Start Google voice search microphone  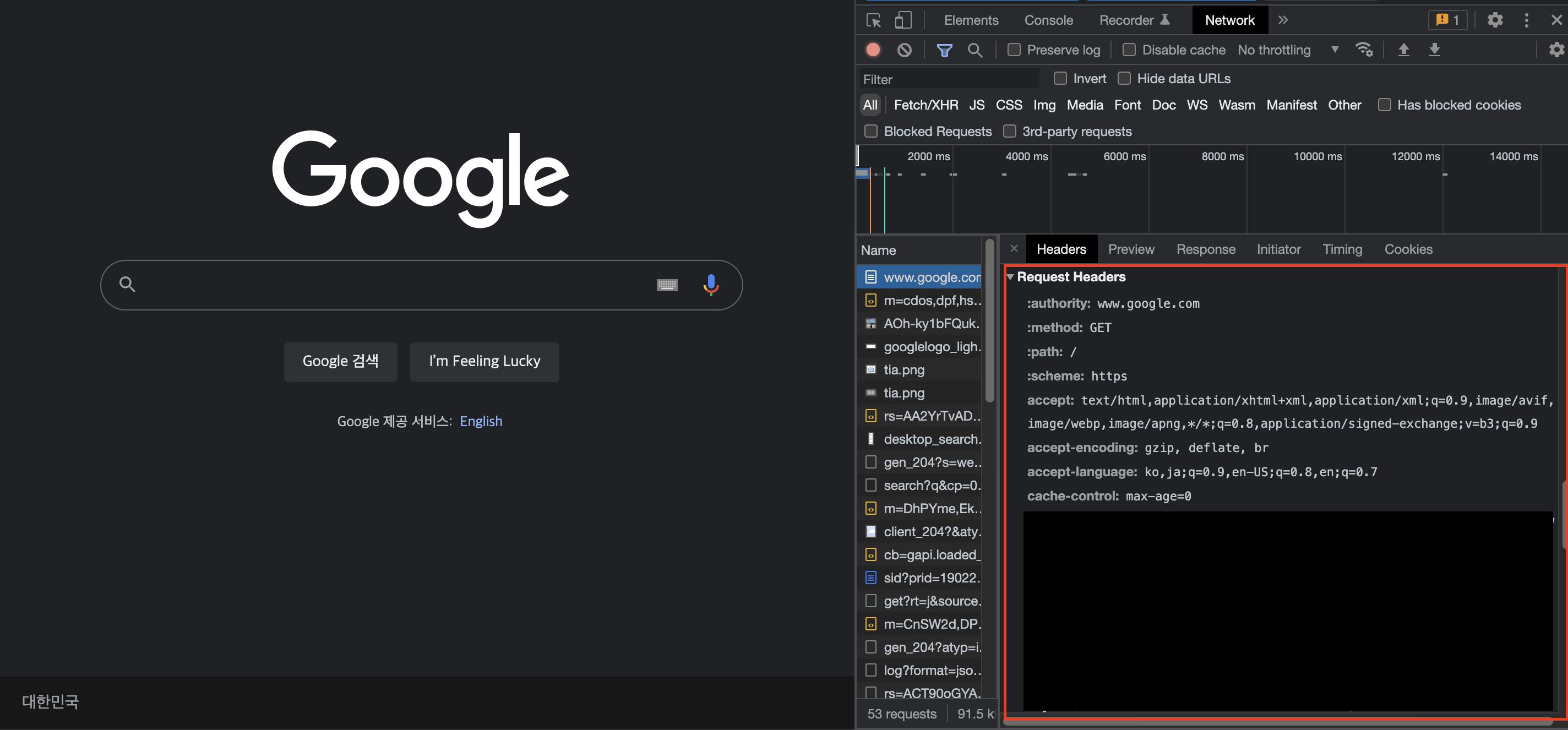tap(710, 284)
